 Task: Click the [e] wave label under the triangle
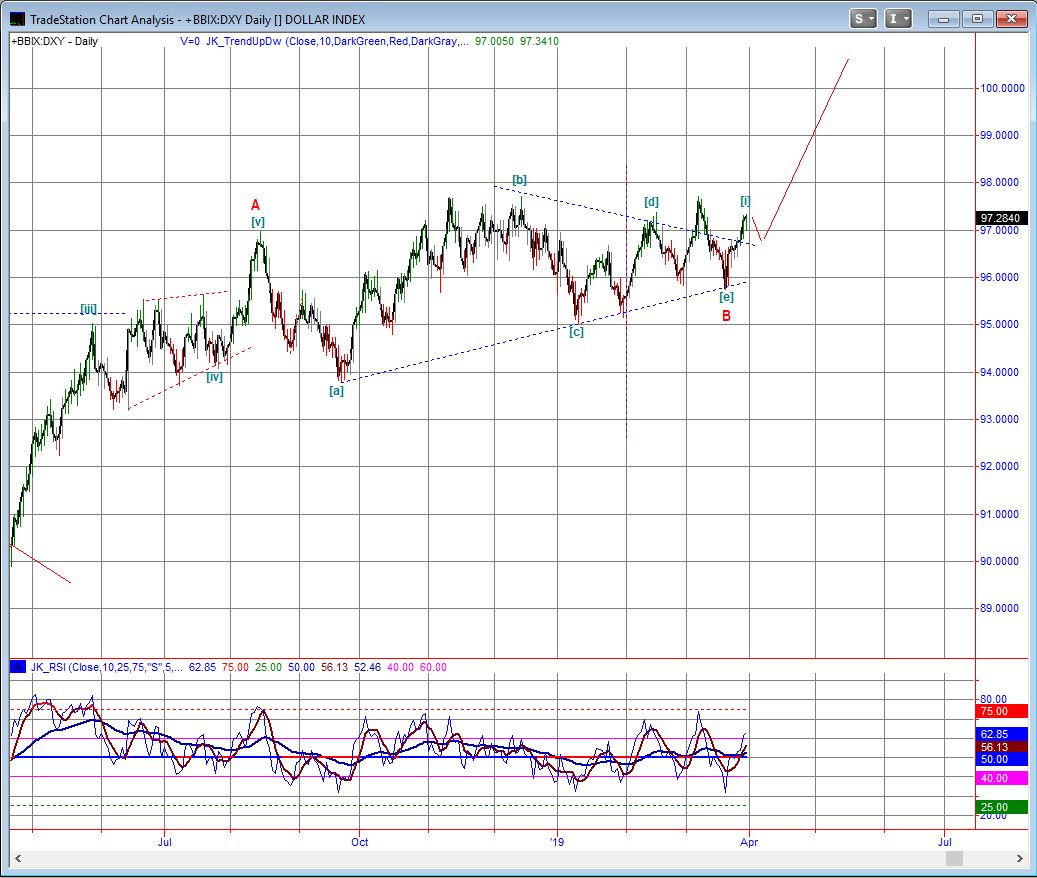[x=727, y=297]
